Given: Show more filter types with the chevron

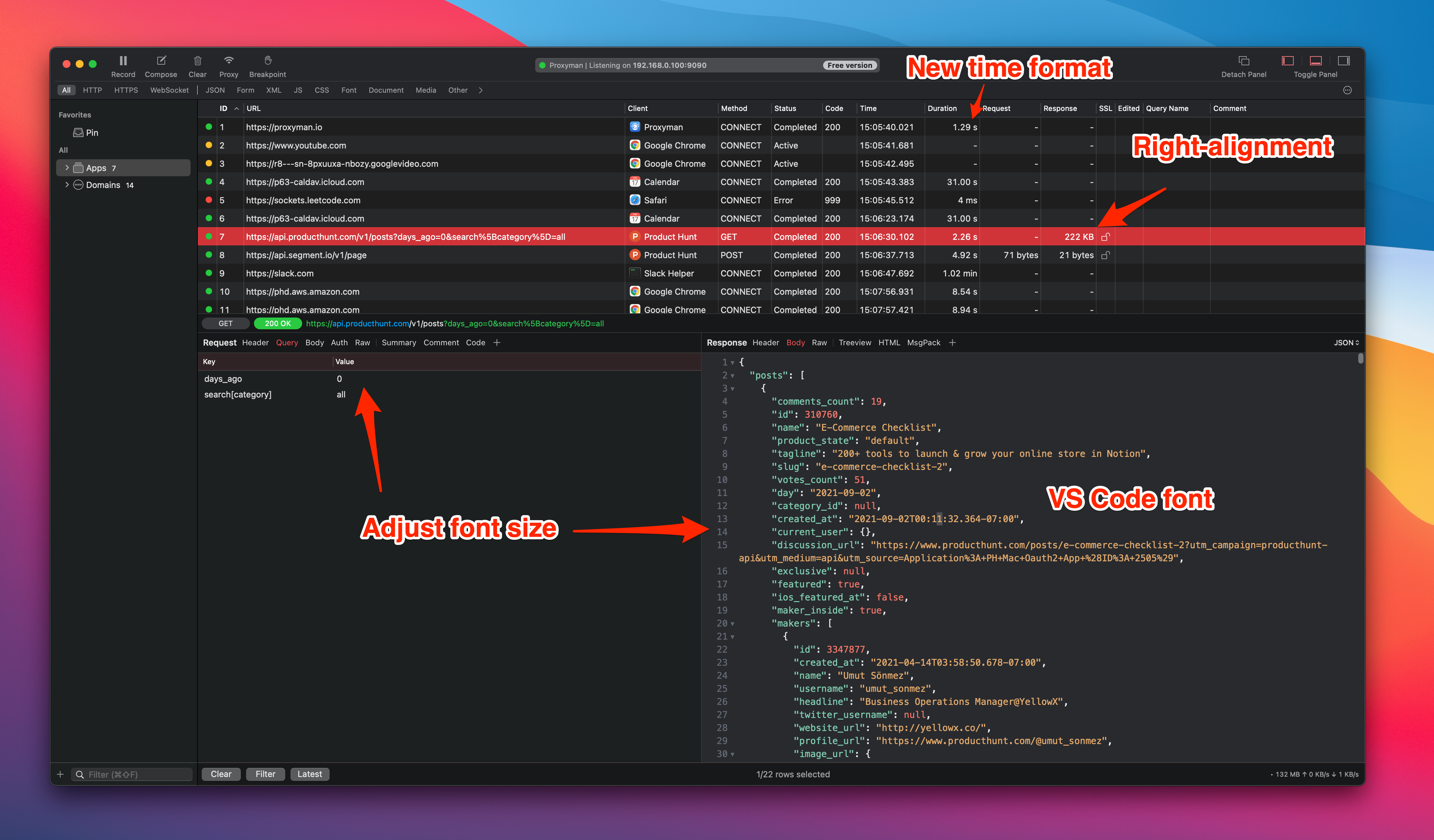Looking at the screenshot, I should 481,90.
